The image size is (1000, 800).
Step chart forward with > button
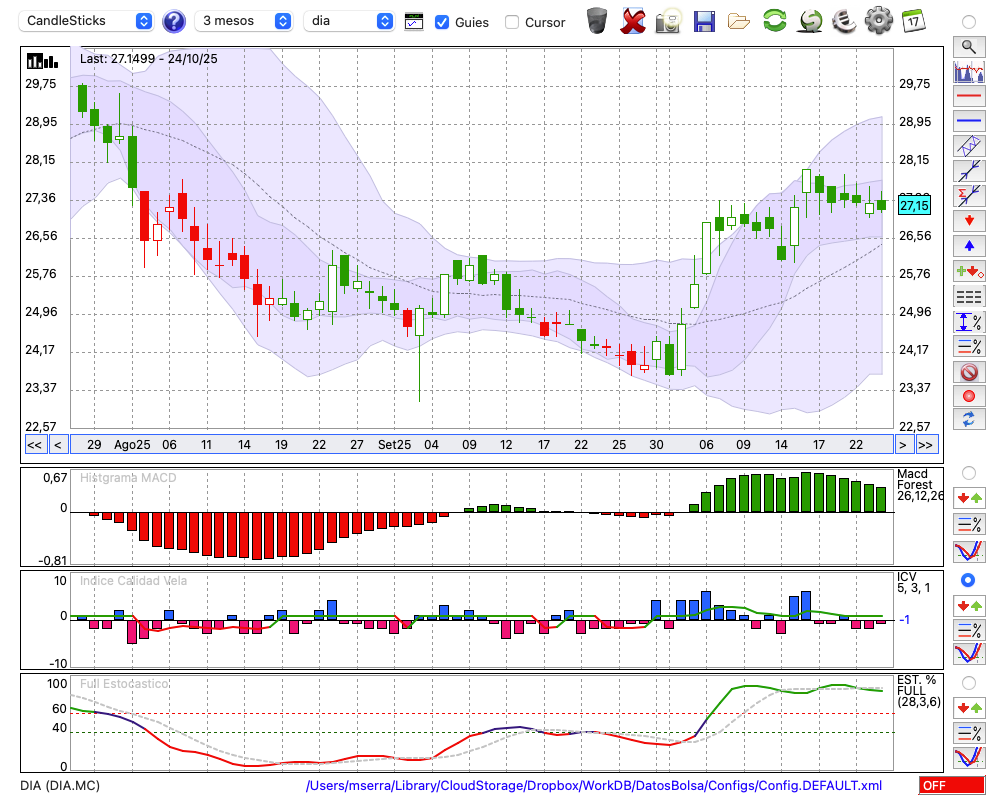click(902, 445)
